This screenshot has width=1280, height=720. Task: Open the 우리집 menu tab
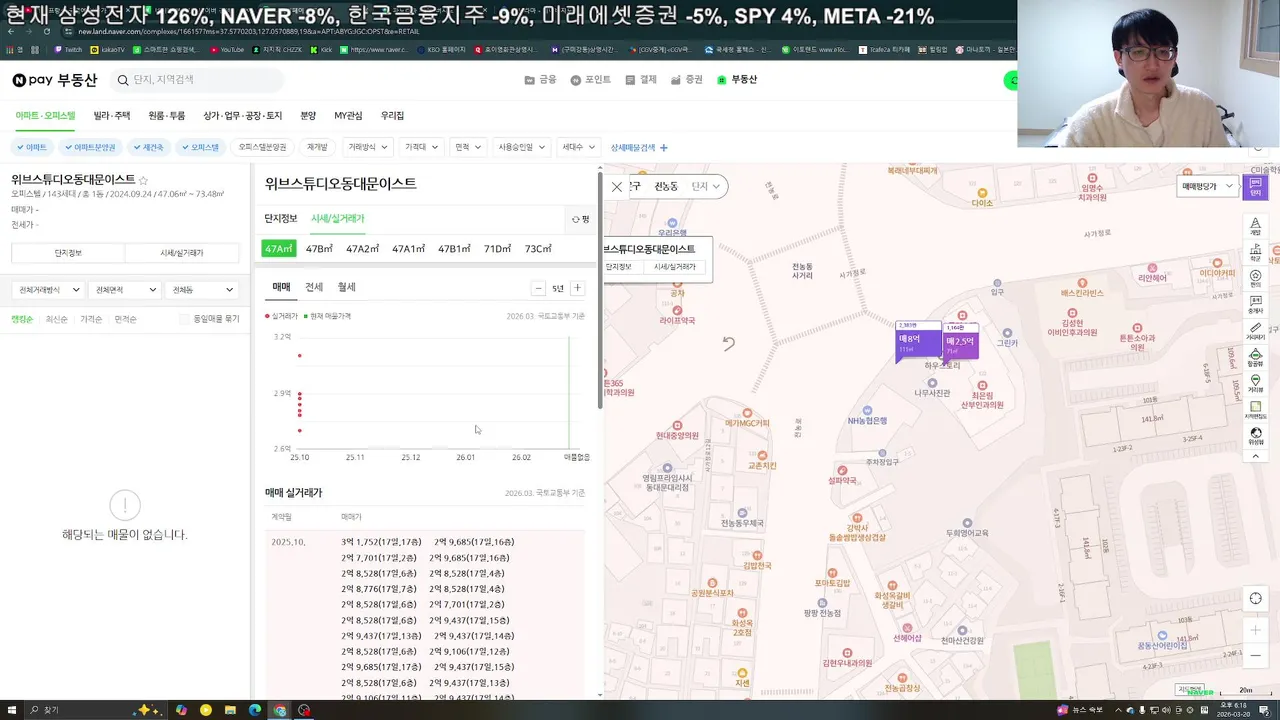tap(392, 116)
